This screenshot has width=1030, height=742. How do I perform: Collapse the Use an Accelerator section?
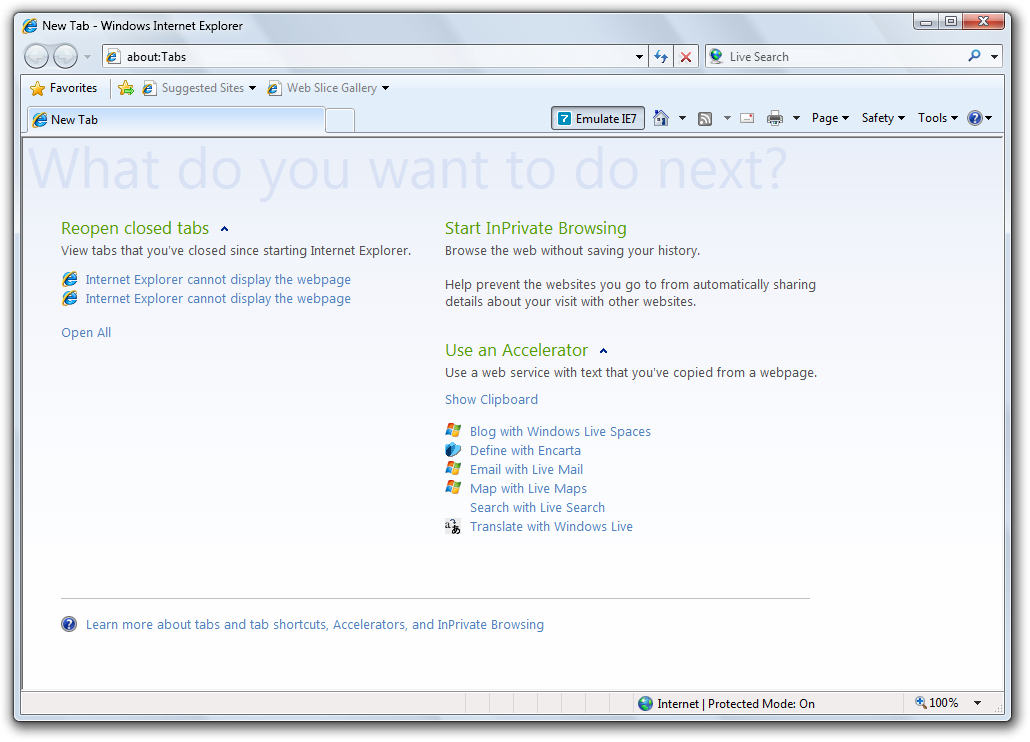coord(604,351)
